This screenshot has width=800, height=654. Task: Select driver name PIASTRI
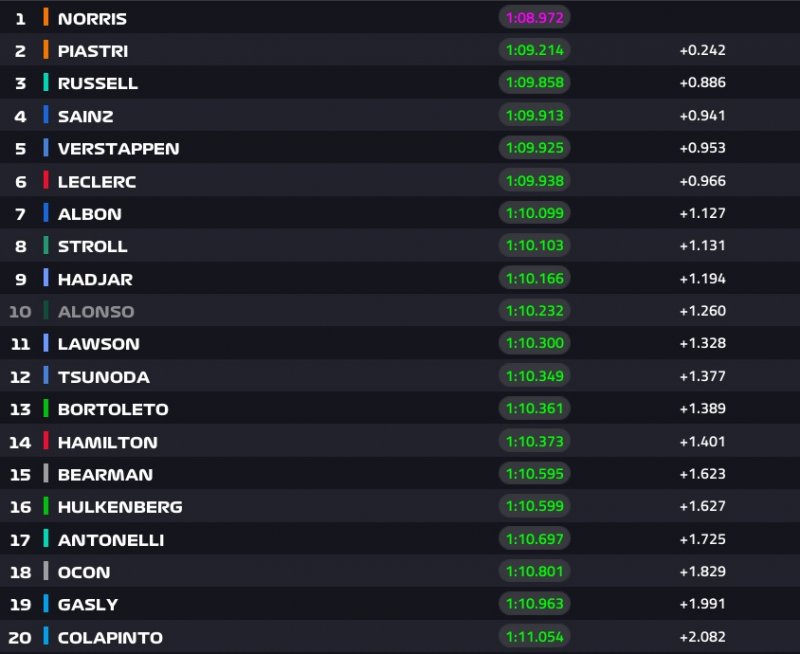click(93, 51)
